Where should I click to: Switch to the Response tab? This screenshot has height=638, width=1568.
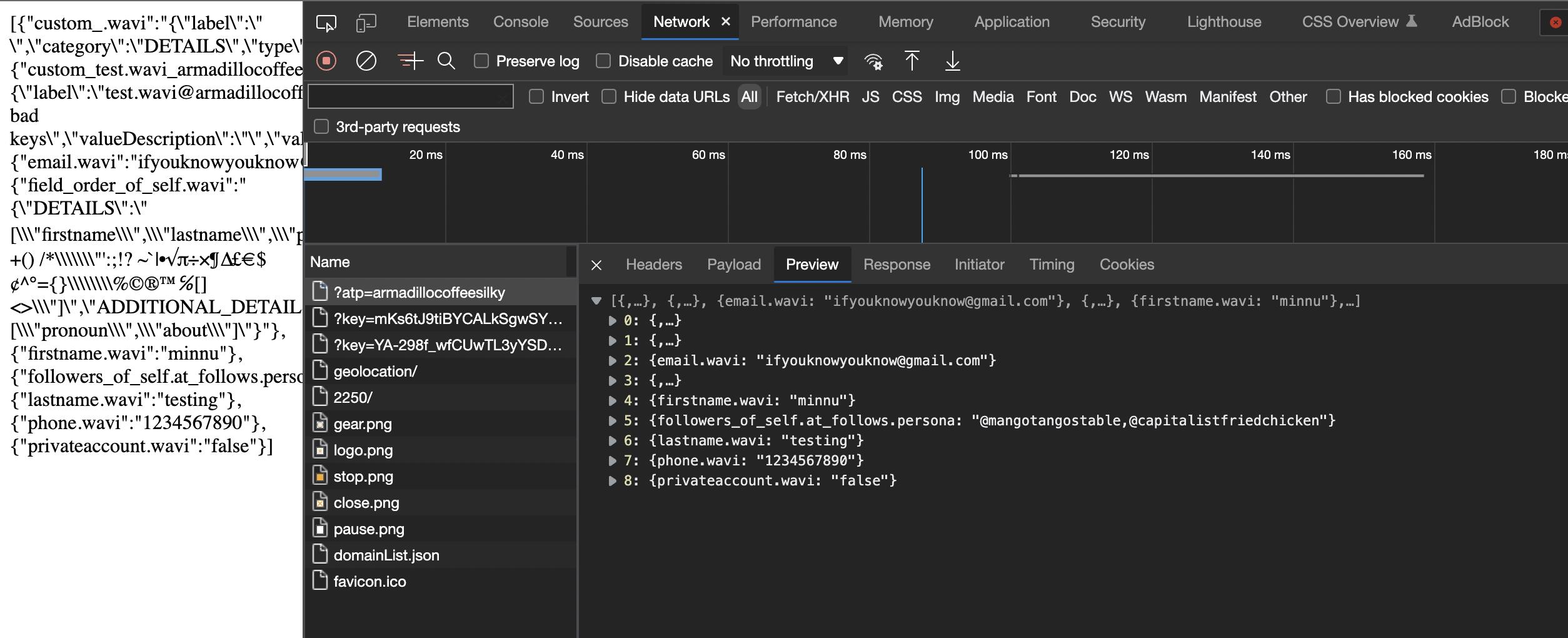897,264
